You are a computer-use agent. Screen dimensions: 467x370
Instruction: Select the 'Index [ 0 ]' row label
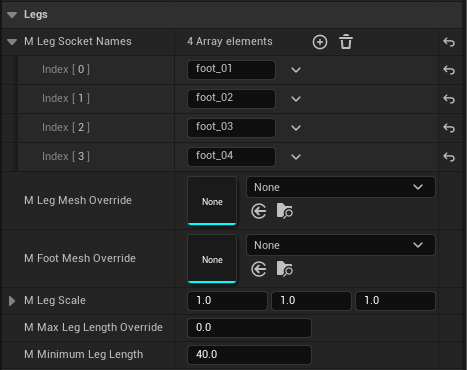click(66, 69)
